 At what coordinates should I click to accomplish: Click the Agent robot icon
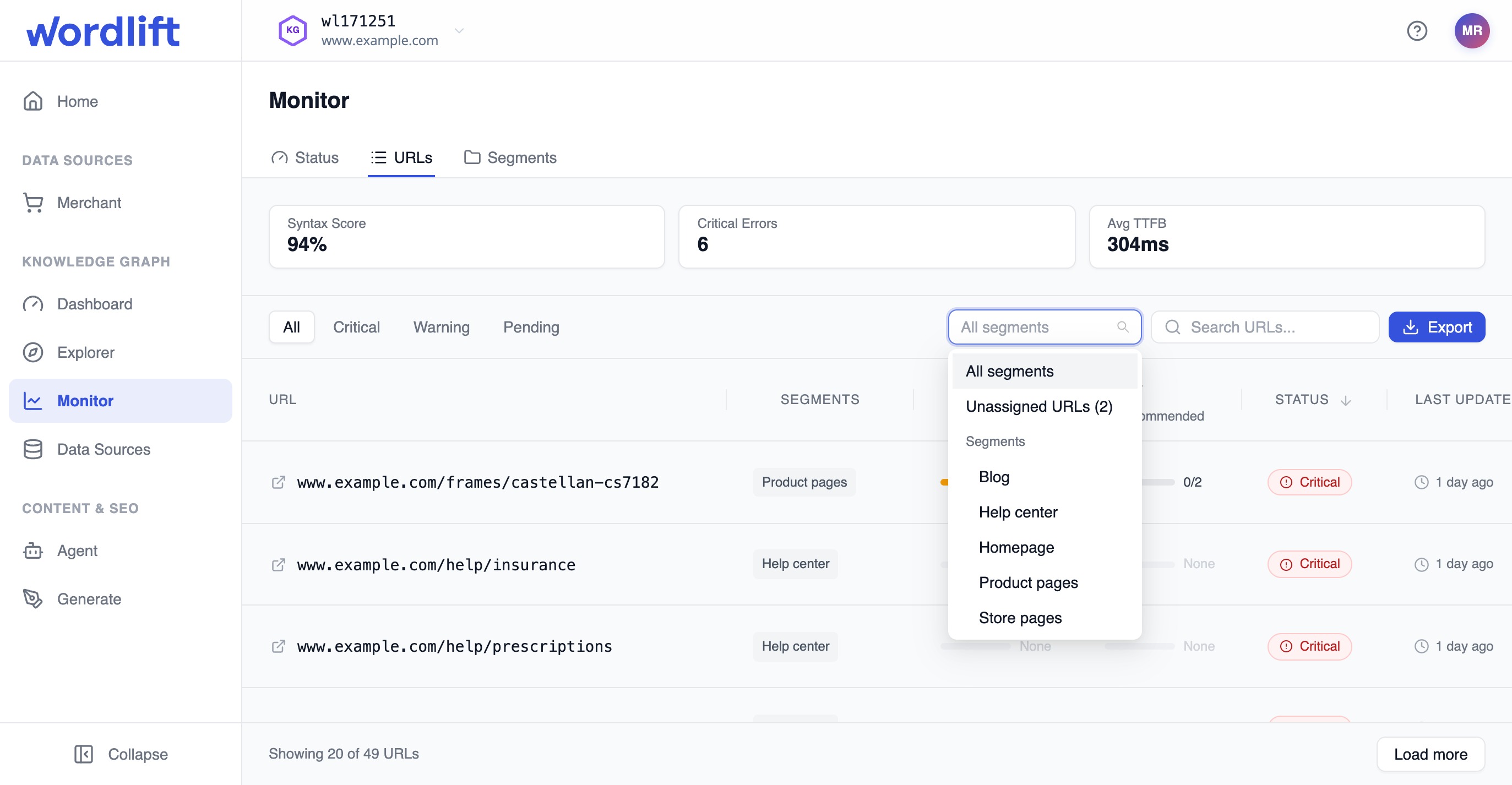click(x=33, y=550)
